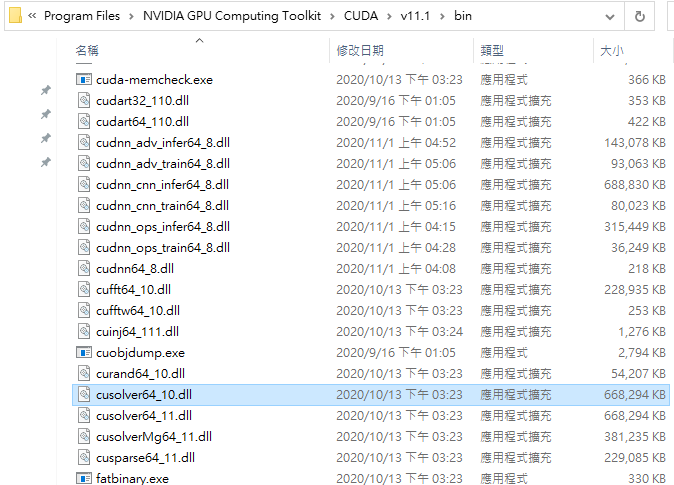
Task: Click the folder icon in address bar
Action: coord(15,15)
